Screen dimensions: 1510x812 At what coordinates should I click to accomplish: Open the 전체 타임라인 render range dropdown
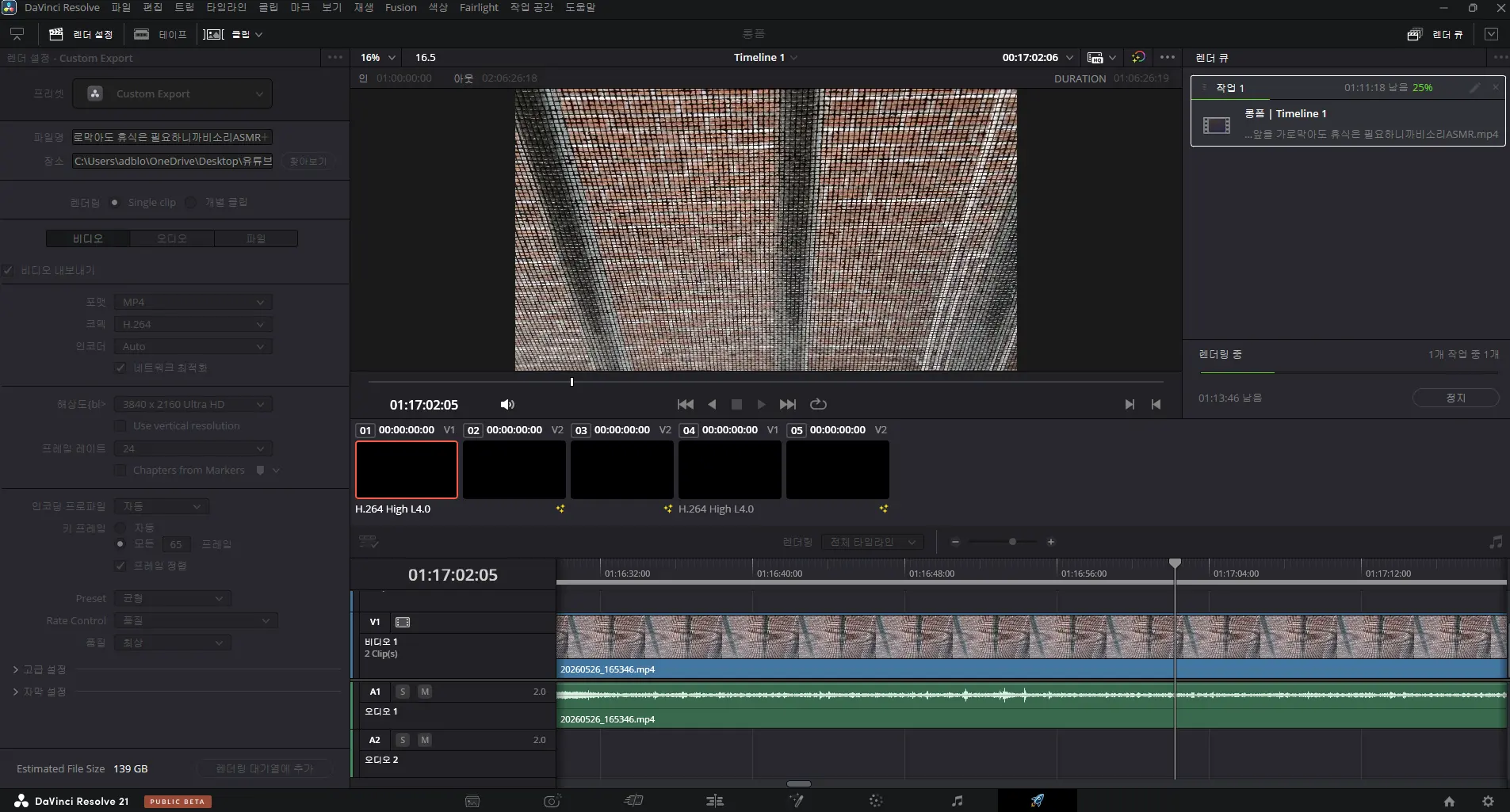[x=873, y=542]
